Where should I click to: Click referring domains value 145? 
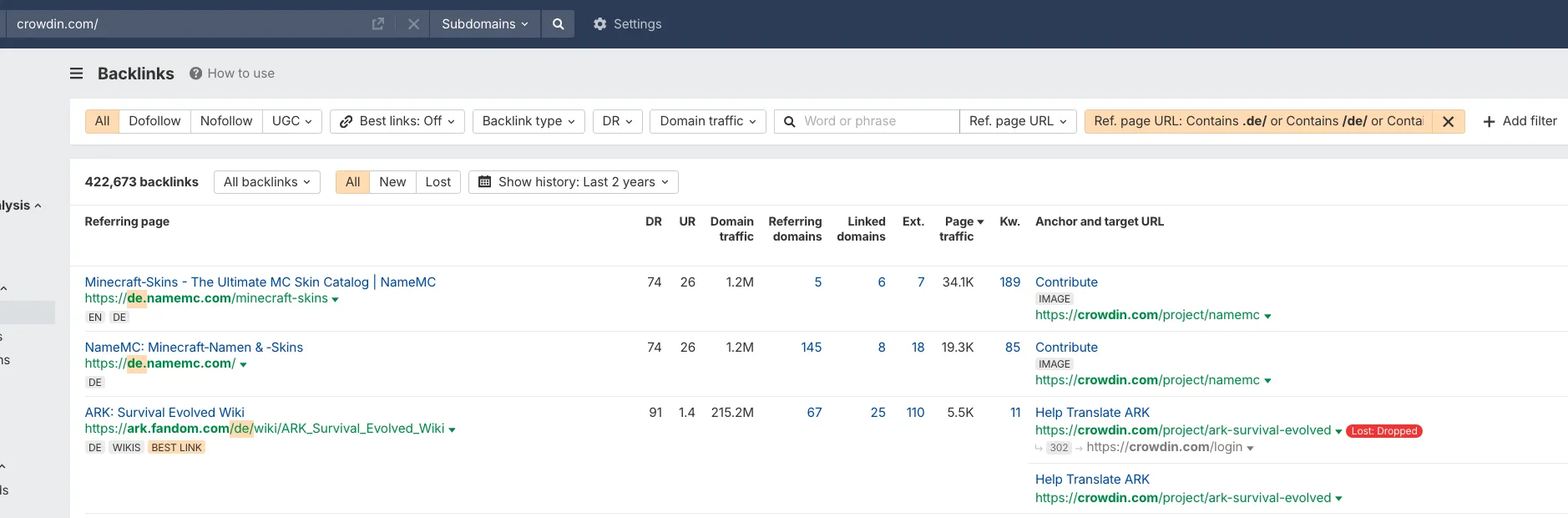[x=812, y=348]
